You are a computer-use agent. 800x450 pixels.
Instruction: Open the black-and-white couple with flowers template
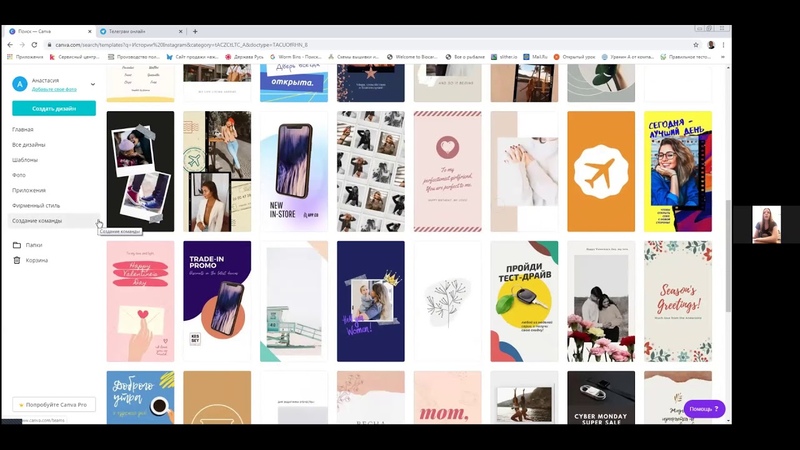[601, 302]
